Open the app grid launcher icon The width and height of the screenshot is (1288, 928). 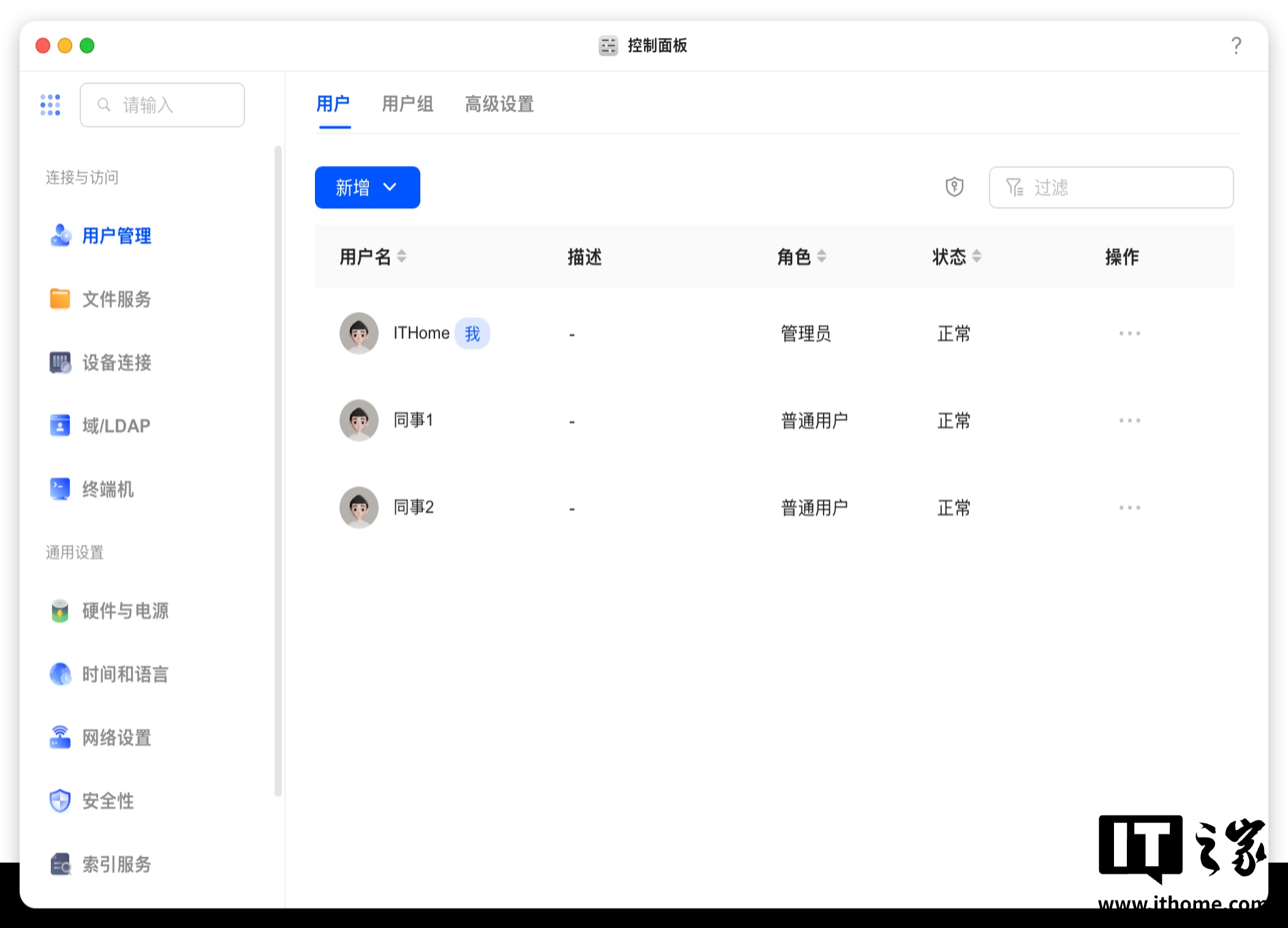[x=50, y=105]
